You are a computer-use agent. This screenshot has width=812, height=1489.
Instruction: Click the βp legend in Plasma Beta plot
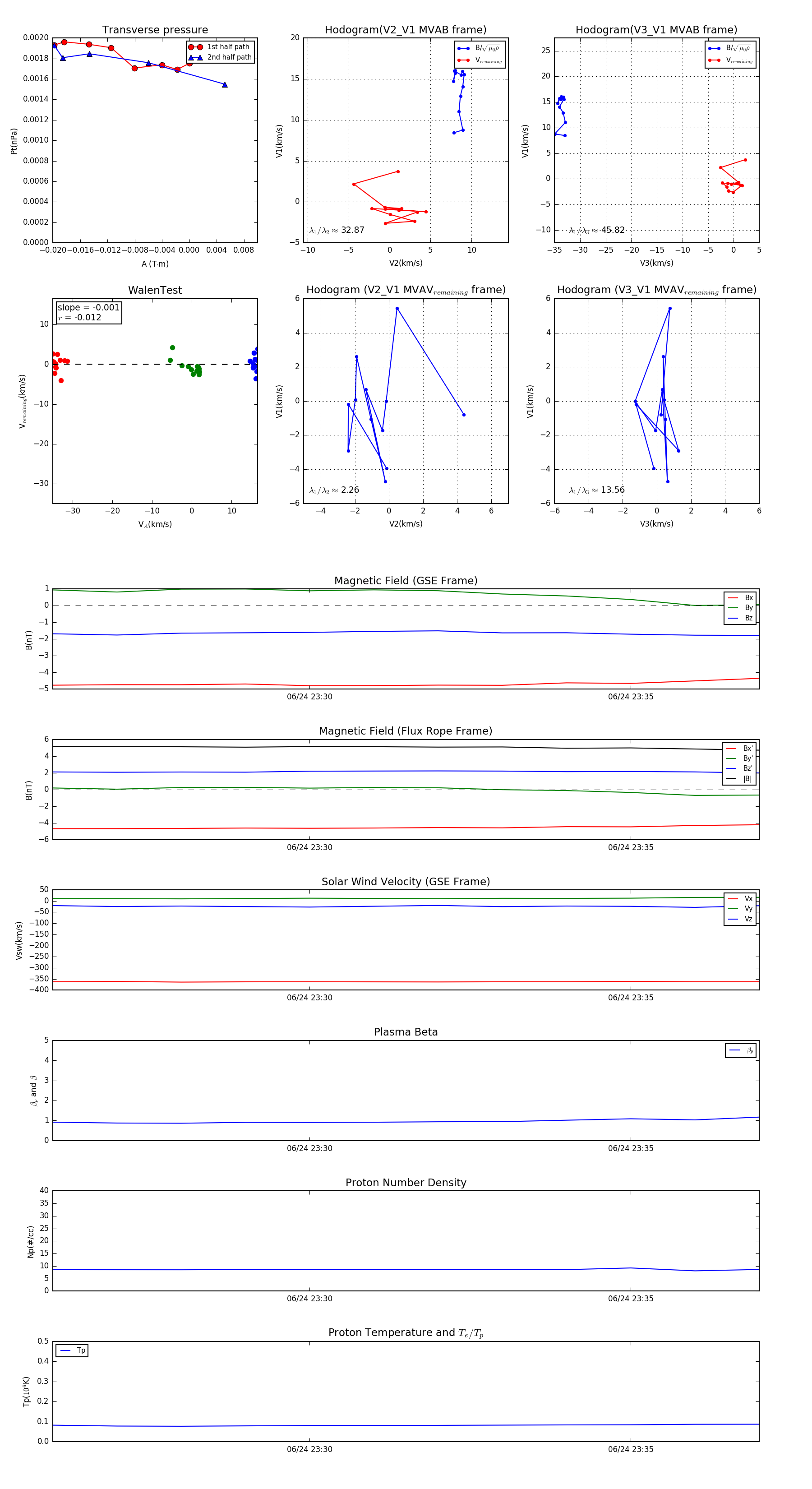(741, 1050)
